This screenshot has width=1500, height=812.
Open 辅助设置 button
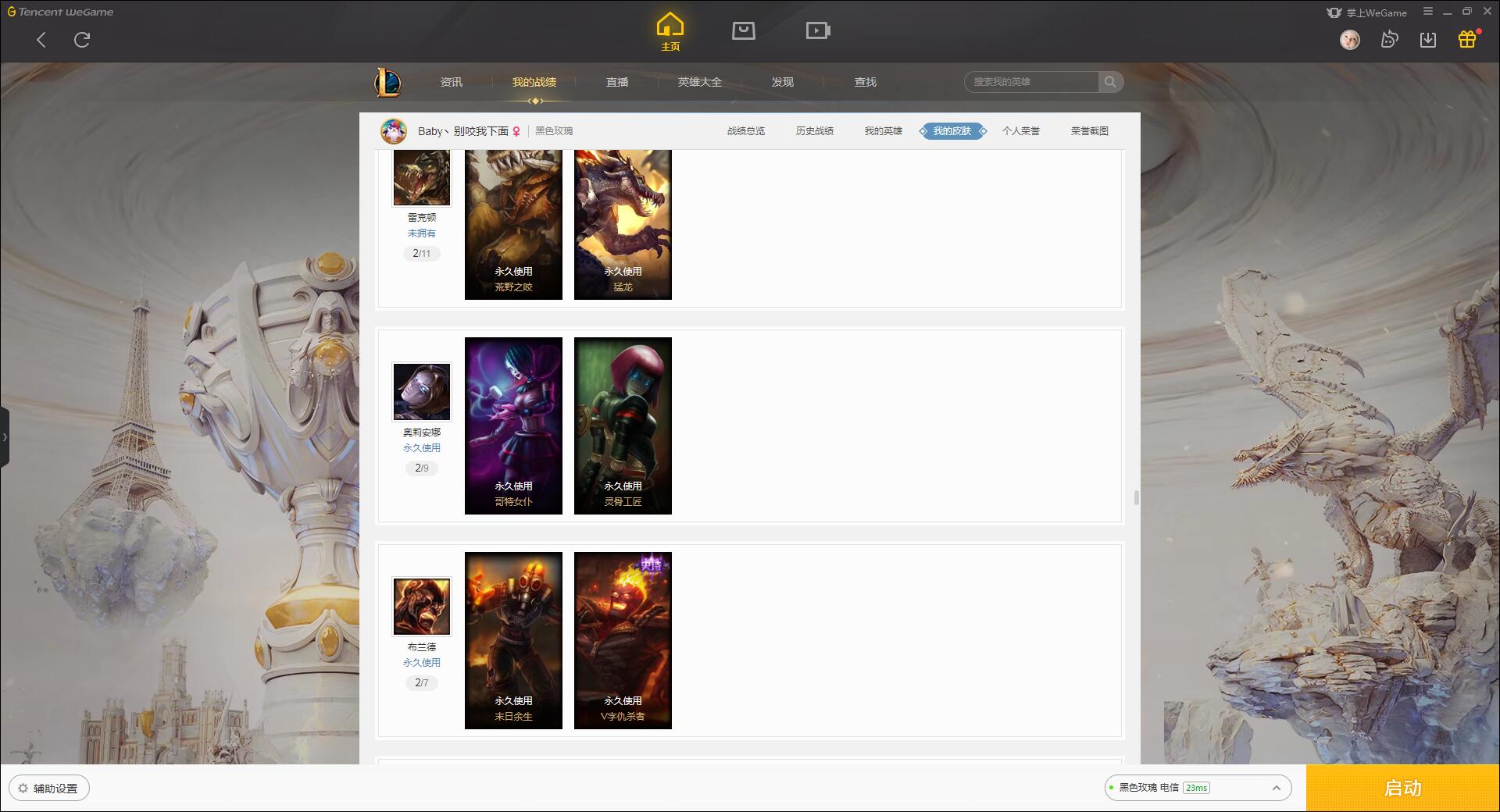tap(49, 789)
